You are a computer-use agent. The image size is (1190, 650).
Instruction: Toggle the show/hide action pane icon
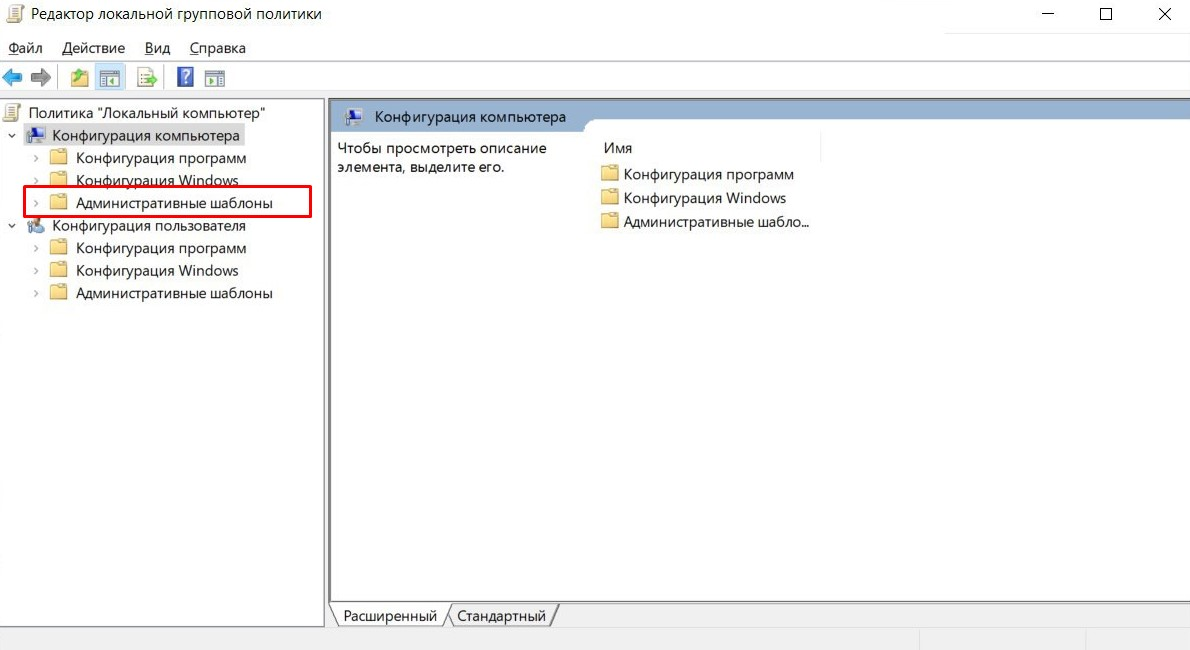[215, 77]
